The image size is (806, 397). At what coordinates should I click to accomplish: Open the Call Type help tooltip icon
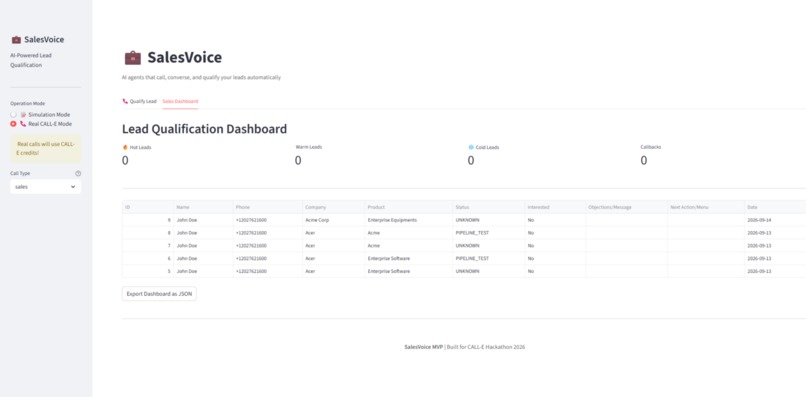click(78, 173)
